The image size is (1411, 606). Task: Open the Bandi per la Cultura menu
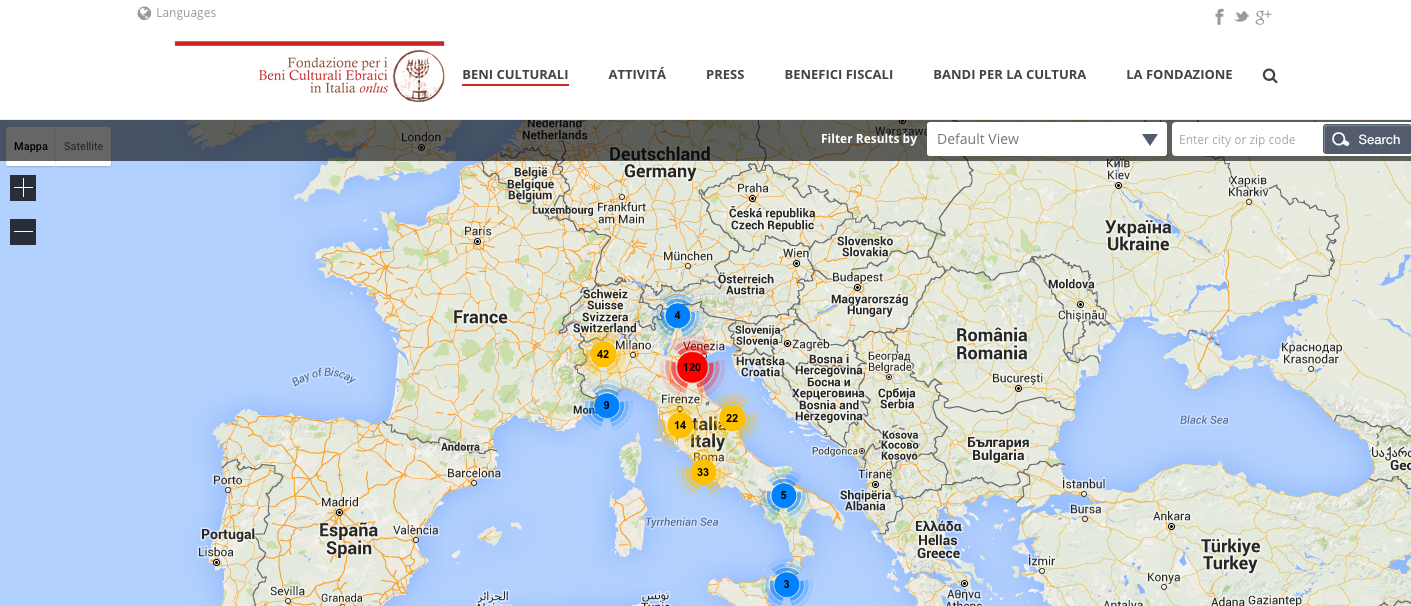pos(1009,74)
